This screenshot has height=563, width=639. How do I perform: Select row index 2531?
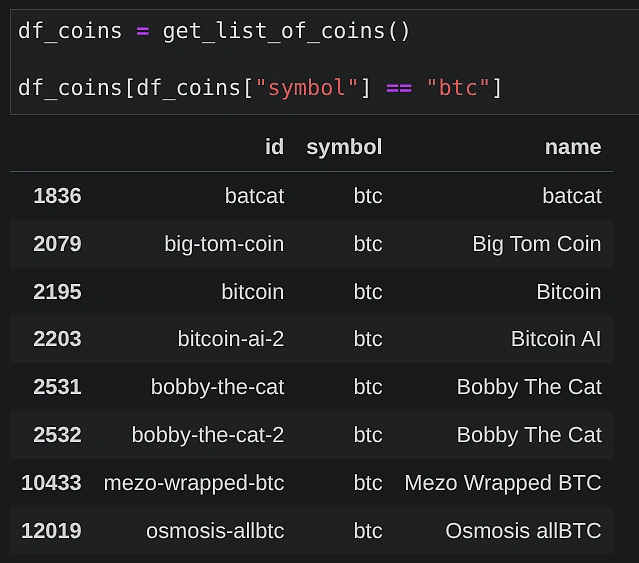[57, 387]
